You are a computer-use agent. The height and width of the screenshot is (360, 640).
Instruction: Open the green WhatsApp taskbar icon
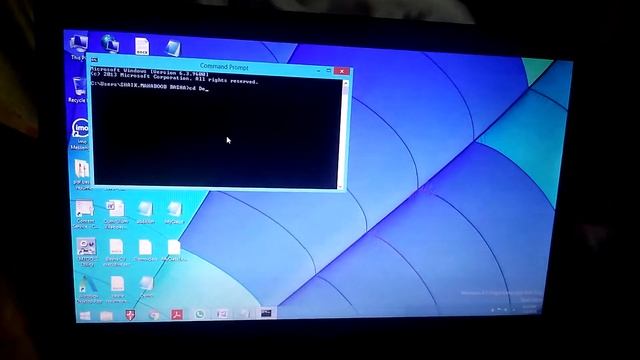[200, 314]
